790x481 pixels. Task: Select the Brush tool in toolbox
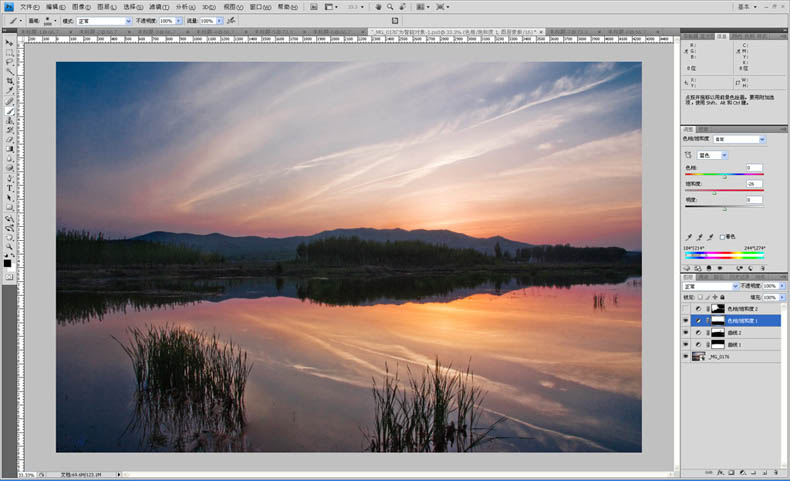coord(9,110)
